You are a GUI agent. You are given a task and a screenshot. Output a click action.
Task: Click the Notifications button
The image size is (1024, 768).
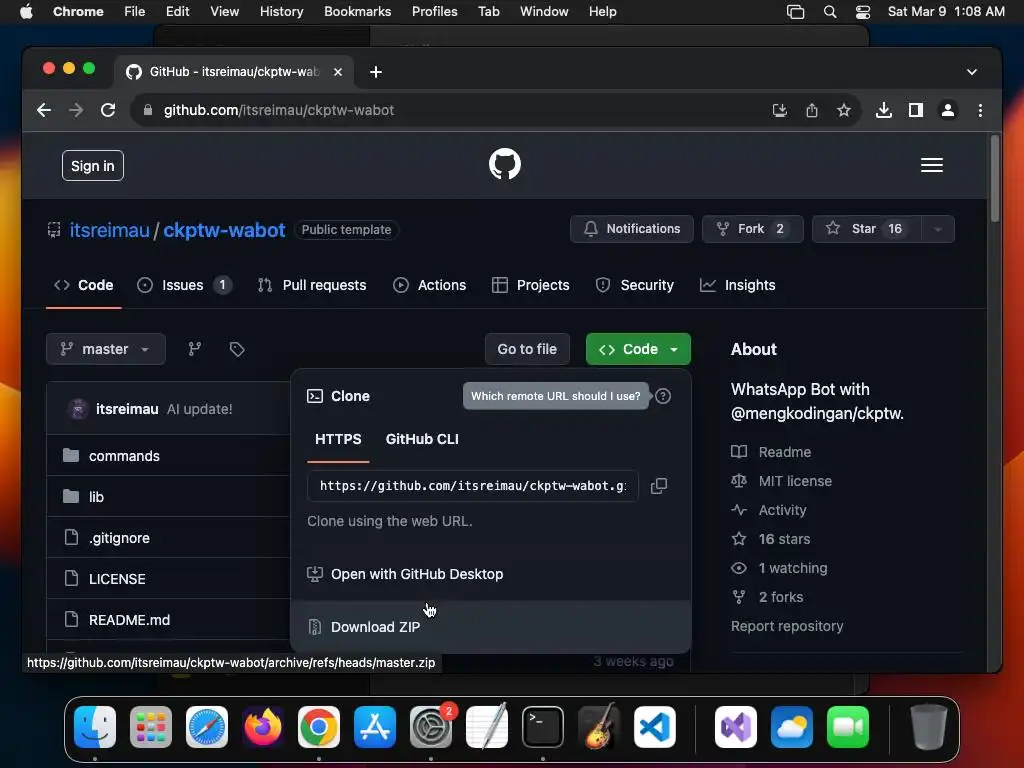[x=632, y=229]
